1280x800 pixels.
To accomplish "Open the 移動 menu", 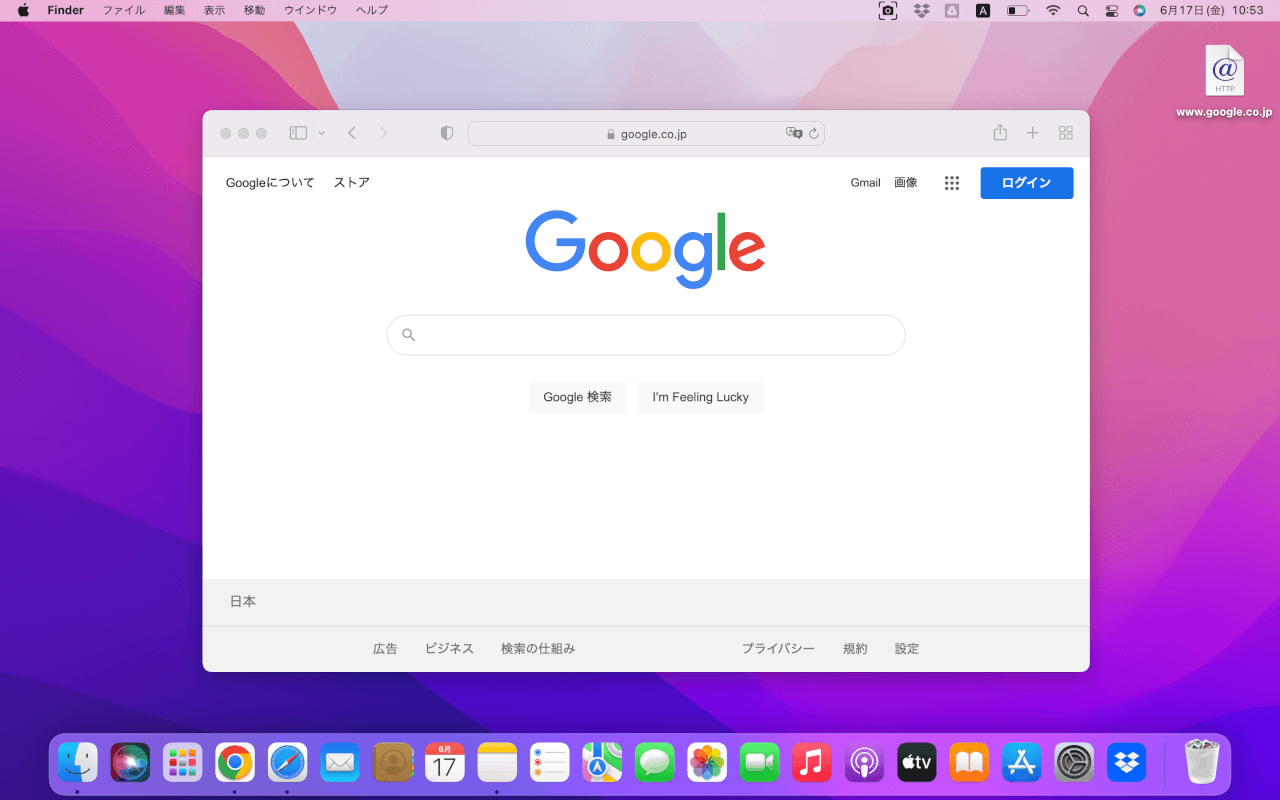I will (x=254, y=10).
